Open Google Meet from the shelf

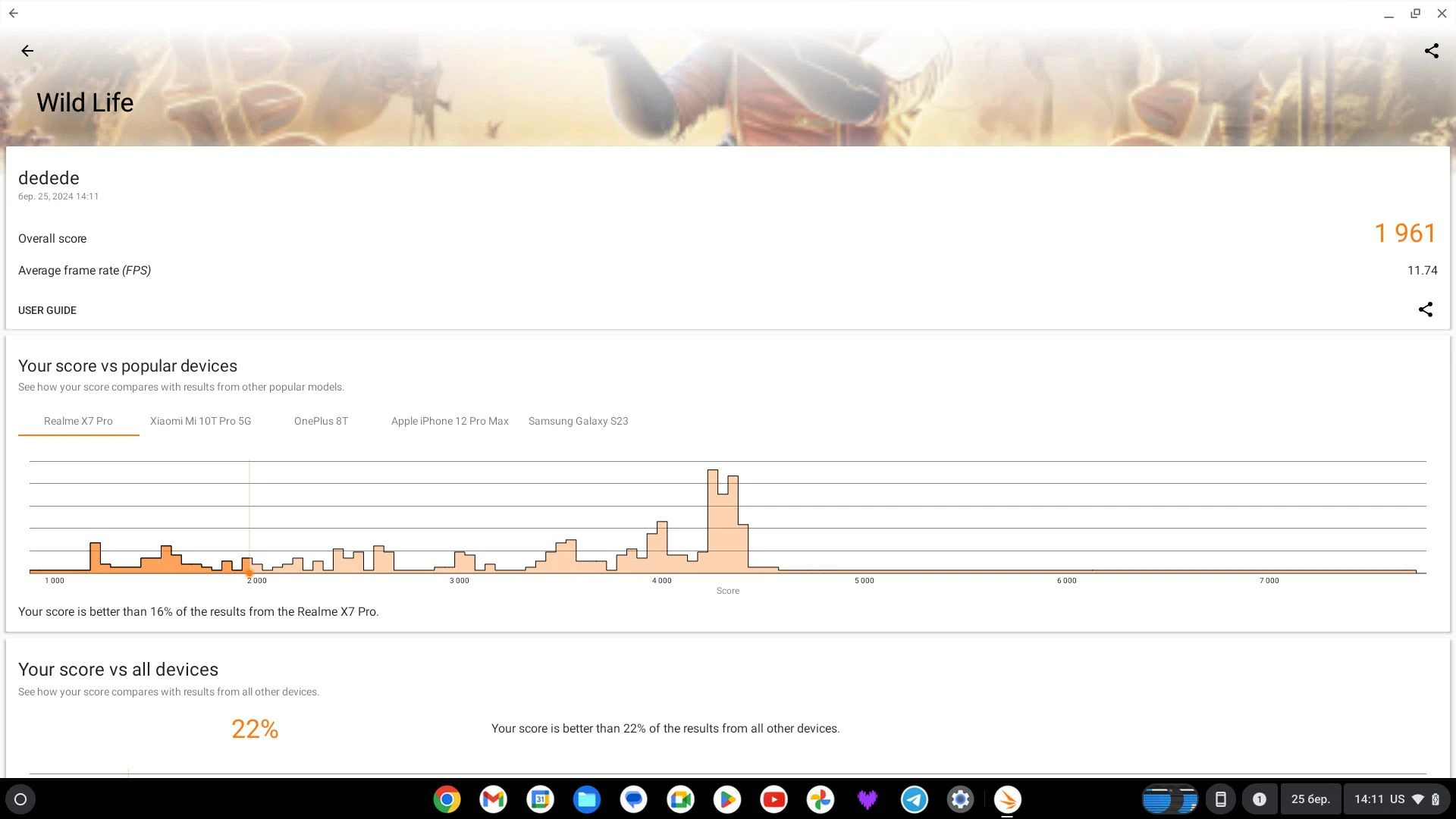680,799
